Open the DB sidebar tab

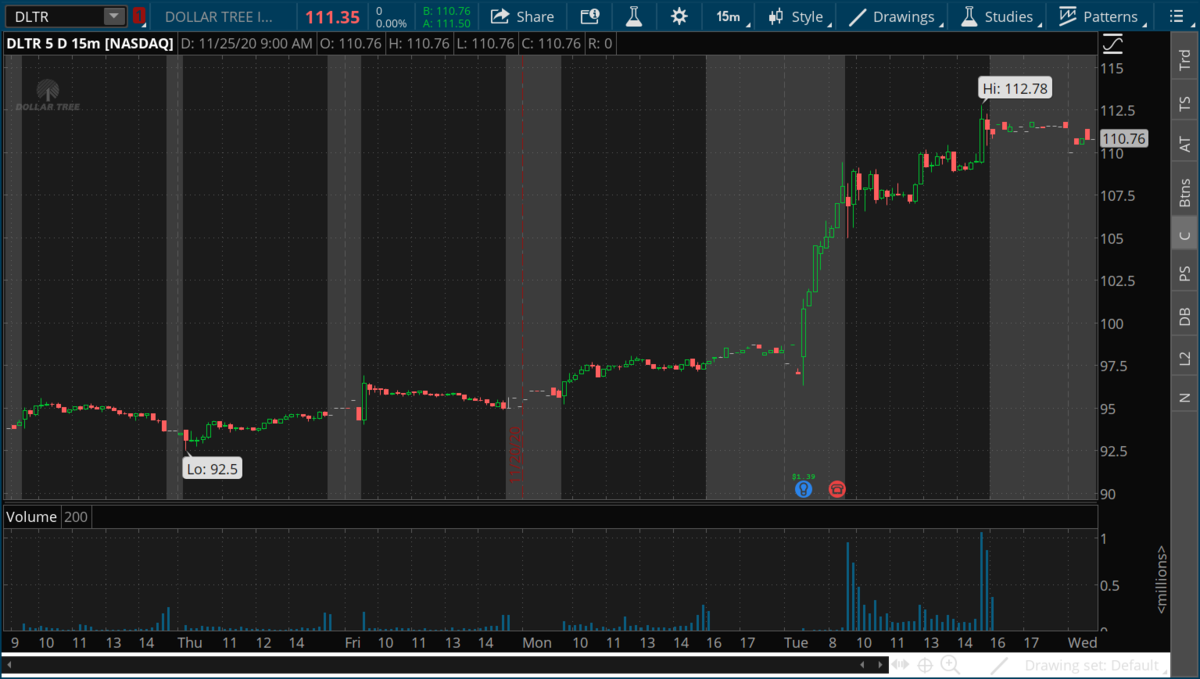(1185, 316)
